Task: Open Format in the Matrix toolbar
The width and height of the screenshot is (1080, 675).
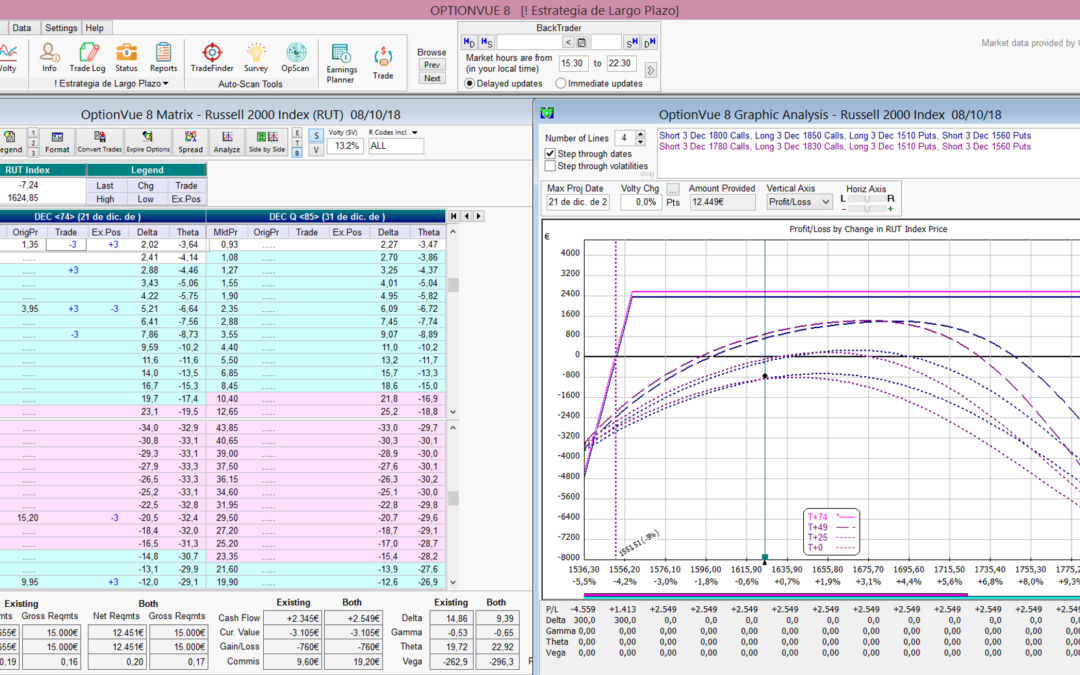Action: pyautogui.click(x=57, y=142)
